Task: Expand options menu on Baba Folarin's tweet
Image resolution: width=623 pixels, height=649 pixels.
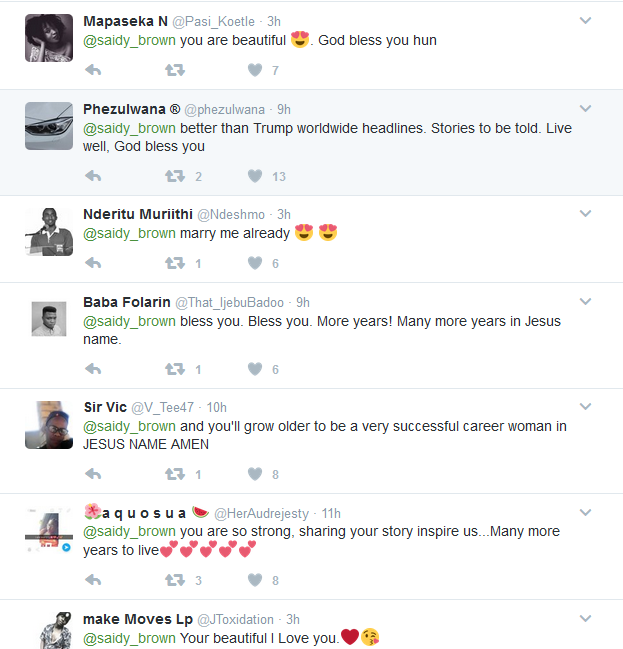Action: pos(585,302)
